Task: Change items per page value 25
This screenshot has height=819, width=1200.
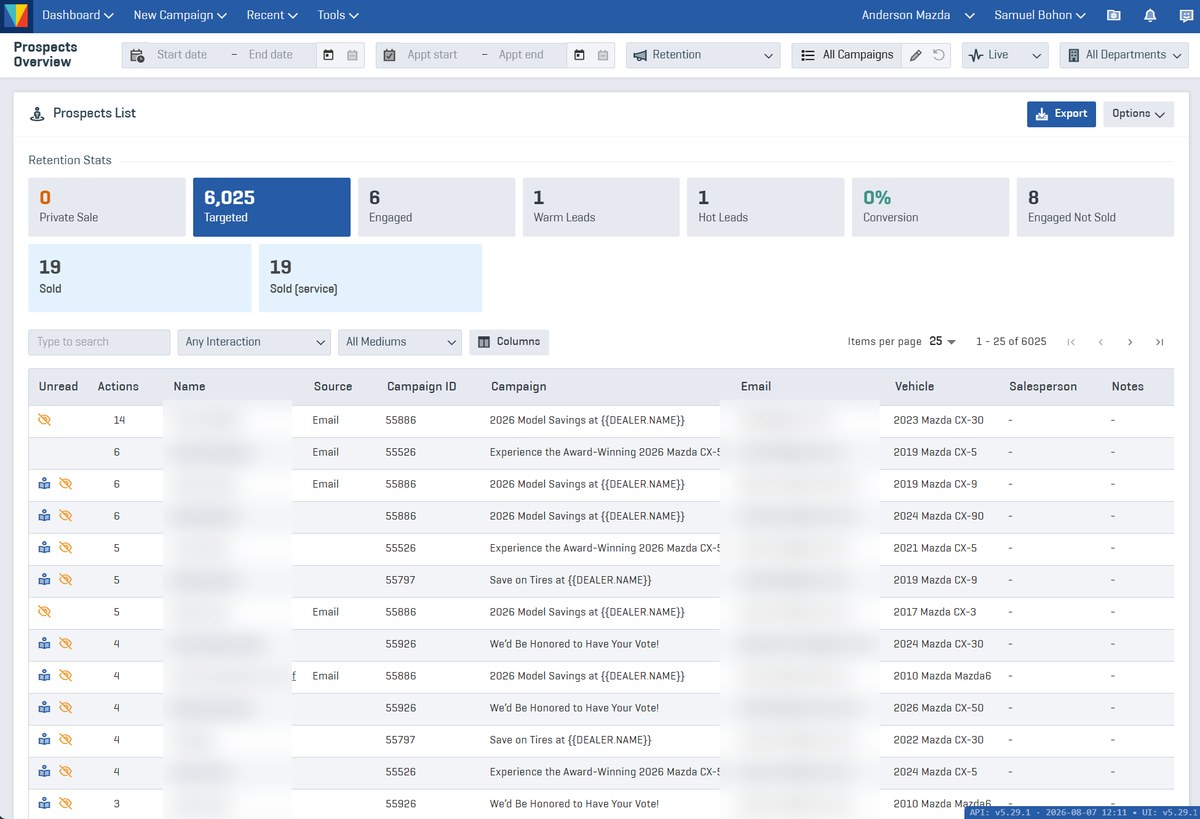Action: pos(942,342)
